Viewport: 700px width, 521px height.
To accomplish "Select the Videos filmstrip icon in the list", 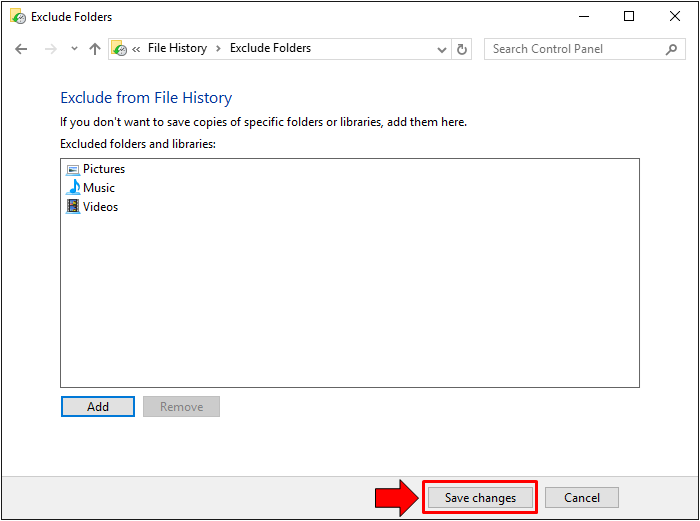I will pyautogui.click(x=73, y=207).
